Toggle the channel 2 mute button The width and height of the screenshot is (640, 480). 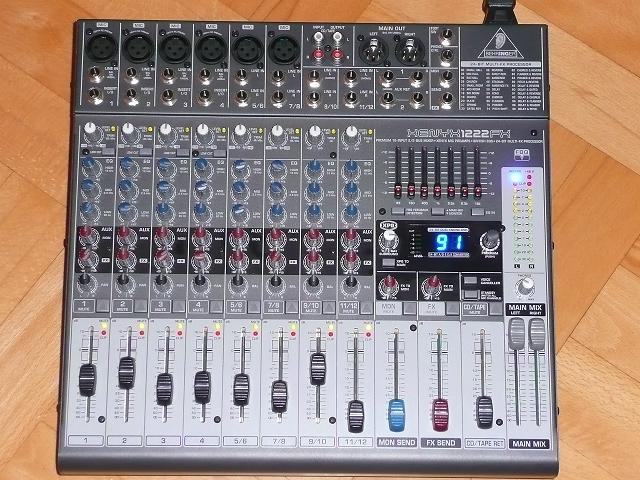(140, 306)
